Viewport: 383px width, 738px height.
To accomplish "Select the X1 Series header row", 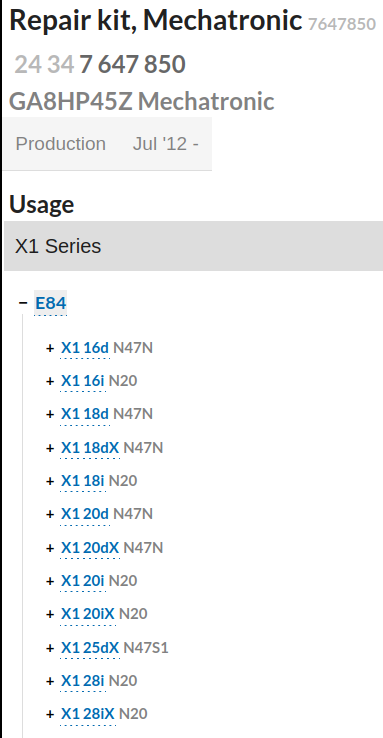I will pyautogui.click(x=193, y=246).
